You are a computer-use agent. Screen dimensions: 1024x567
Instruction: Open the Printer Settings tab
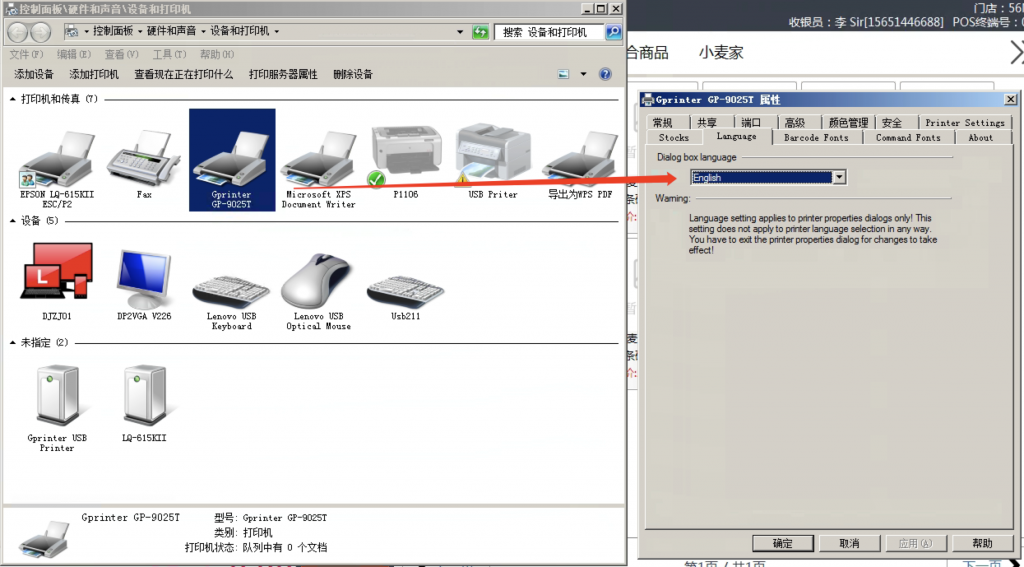coord(964,123)
